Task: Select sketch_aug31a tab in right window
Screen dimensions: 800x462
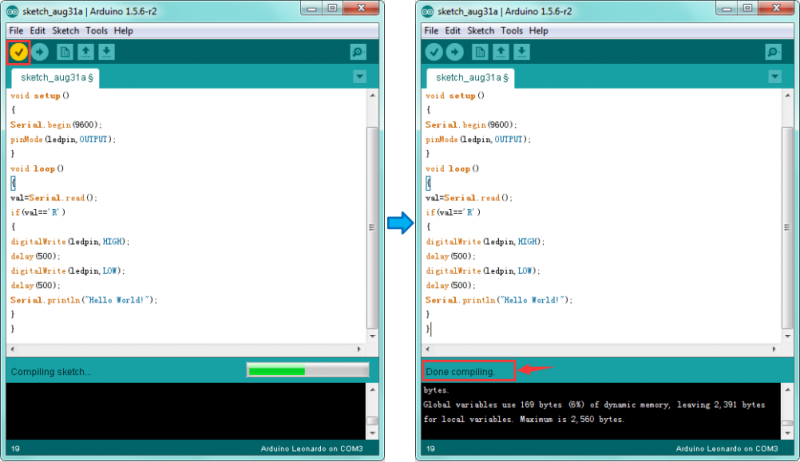Action: pos(471,78)
